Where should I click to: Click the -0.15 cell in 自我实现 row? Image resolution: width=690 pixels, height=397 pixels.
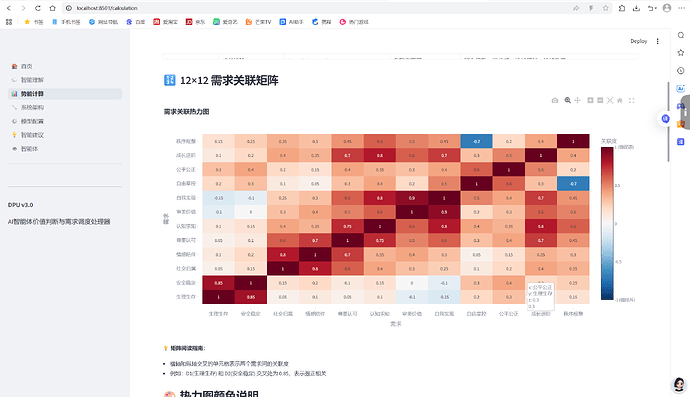coord(219,198)
